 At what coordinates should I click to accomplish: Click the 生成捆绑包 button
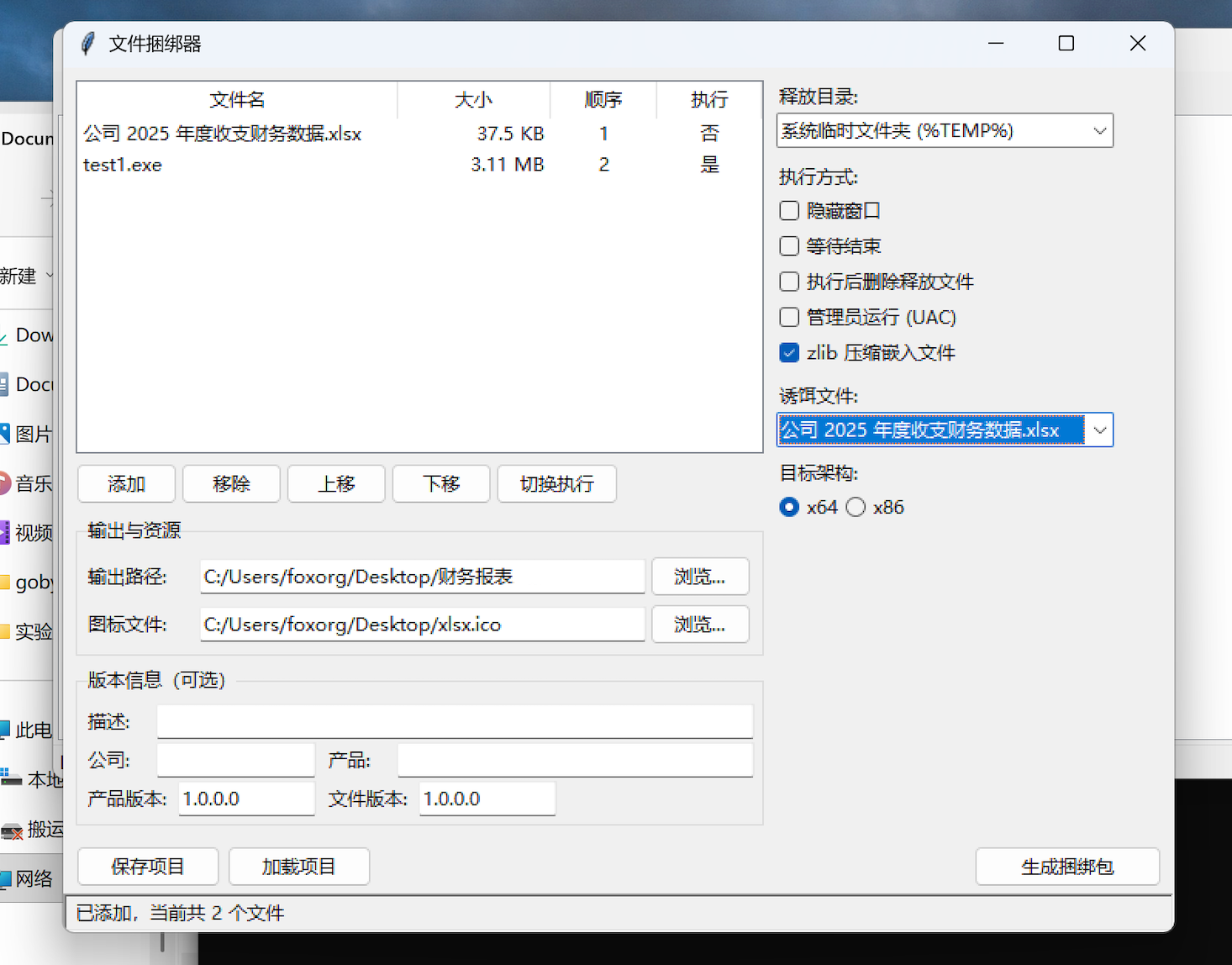[1067, 867]
